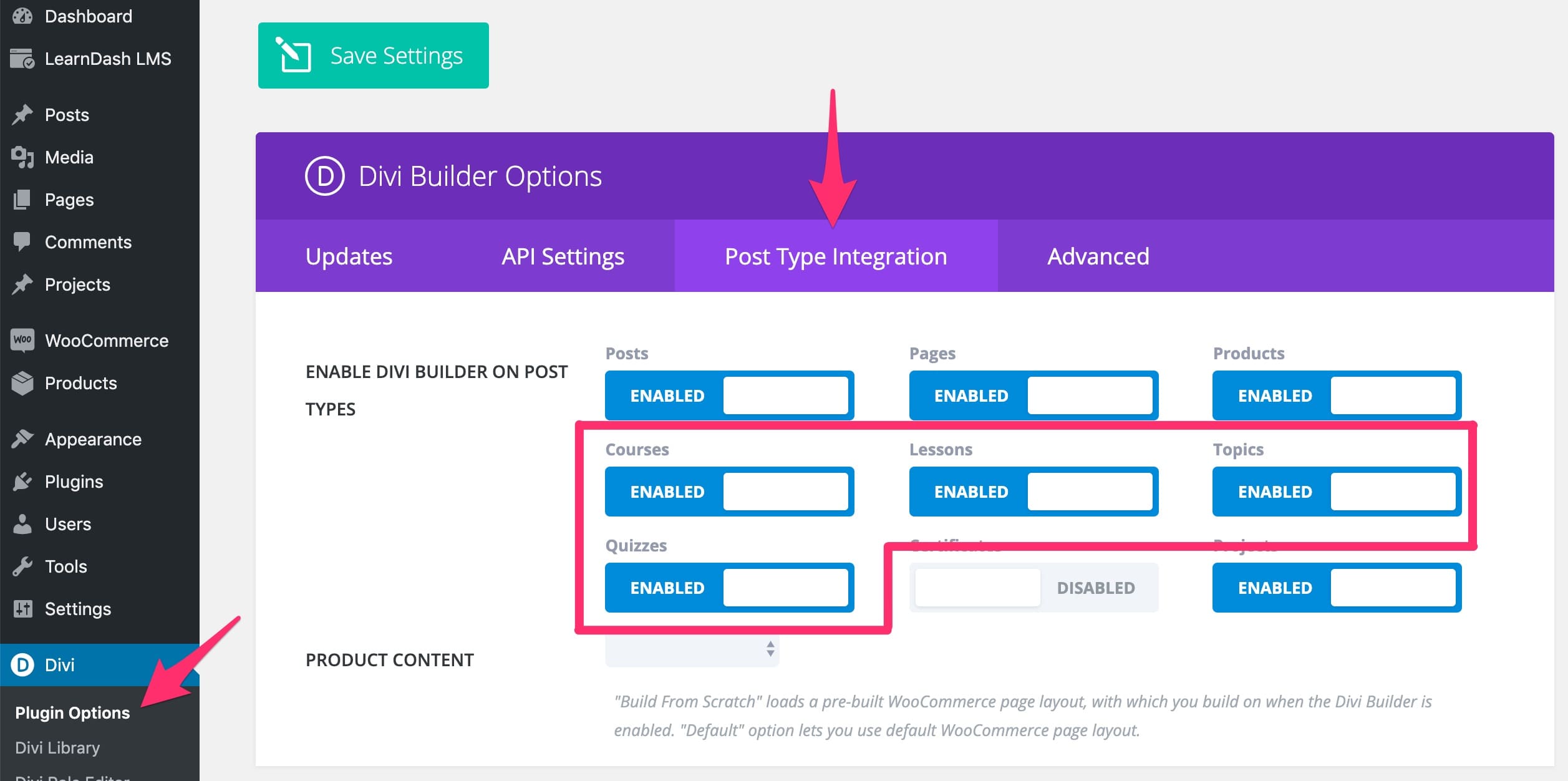1568x781 pixels.
Task: Open the Advanced tab
Action: point(1098,256)
